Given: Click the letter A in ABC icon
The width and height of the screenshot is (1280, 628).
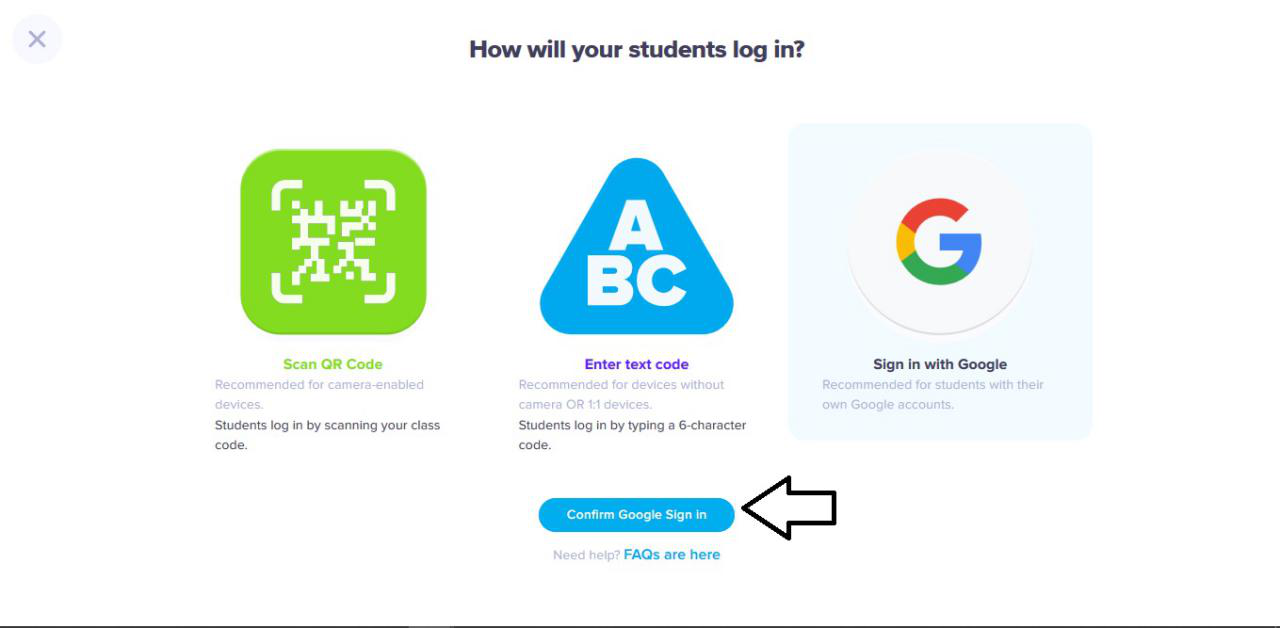Looking at the screenshot, I should (630, 225).
